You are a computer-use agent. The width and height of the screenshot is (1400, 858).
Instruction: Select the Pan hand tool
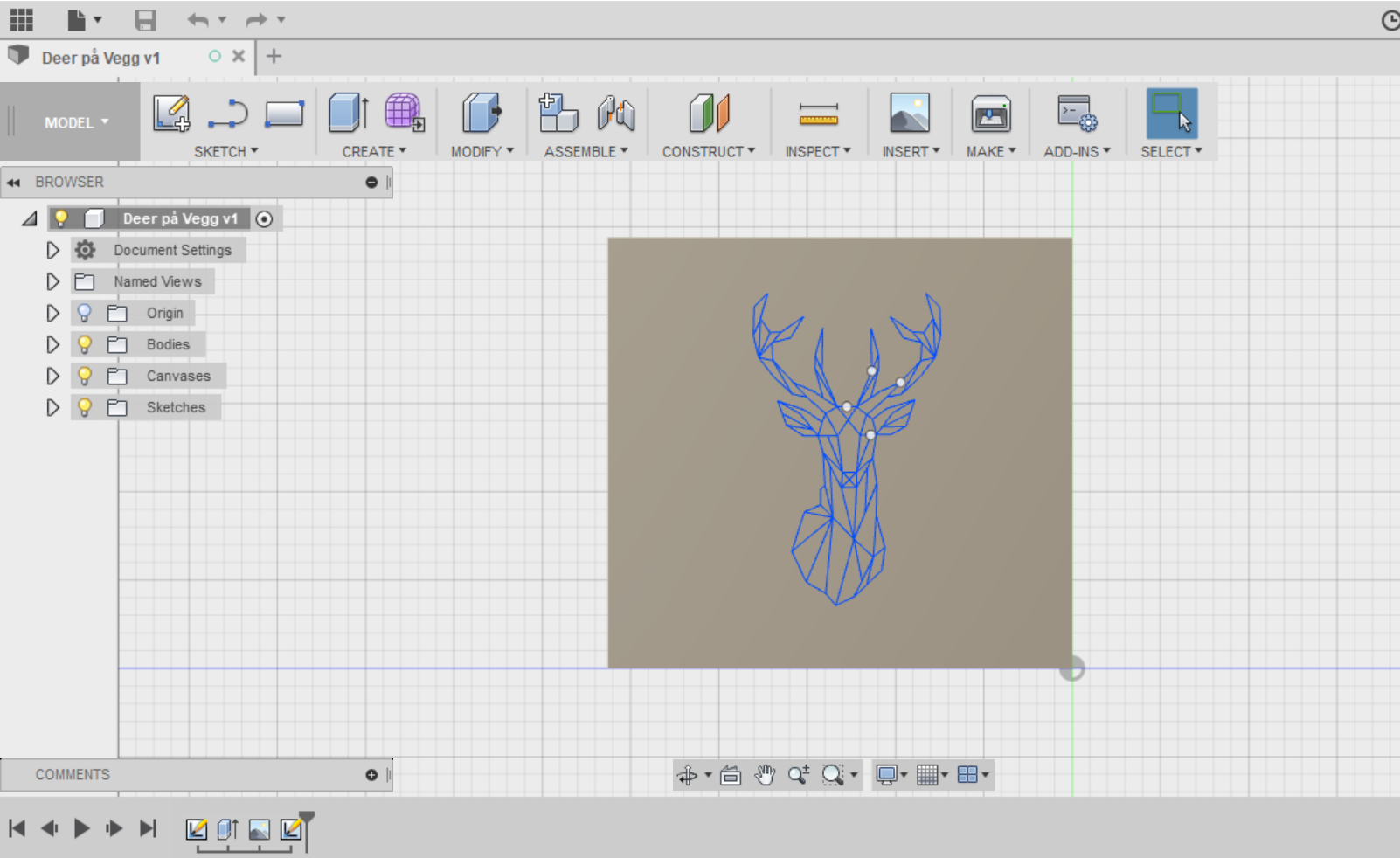click(x=765, y=775)
